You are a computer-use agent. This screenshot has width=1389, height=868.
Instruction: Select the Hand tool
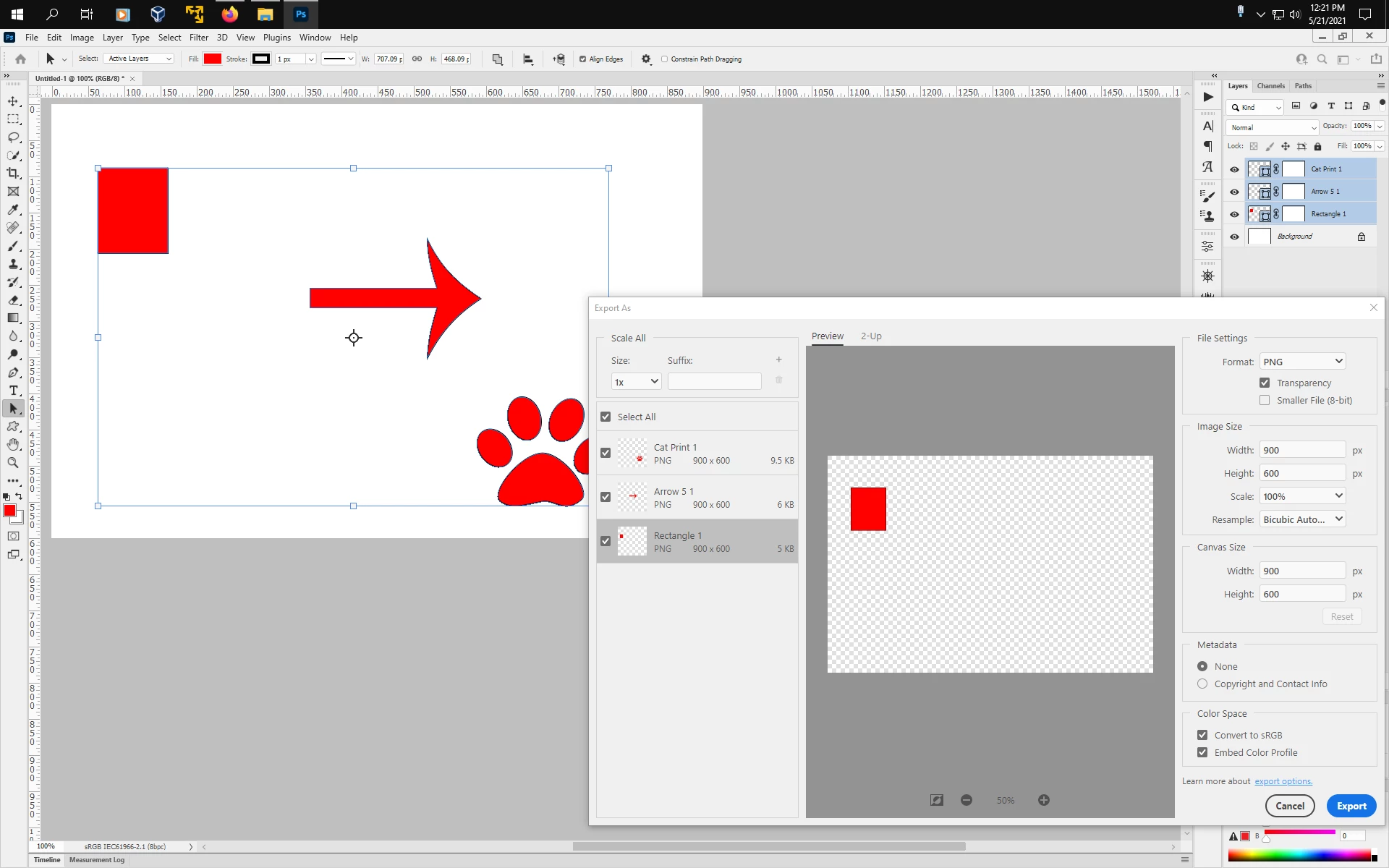pos(13,445)
